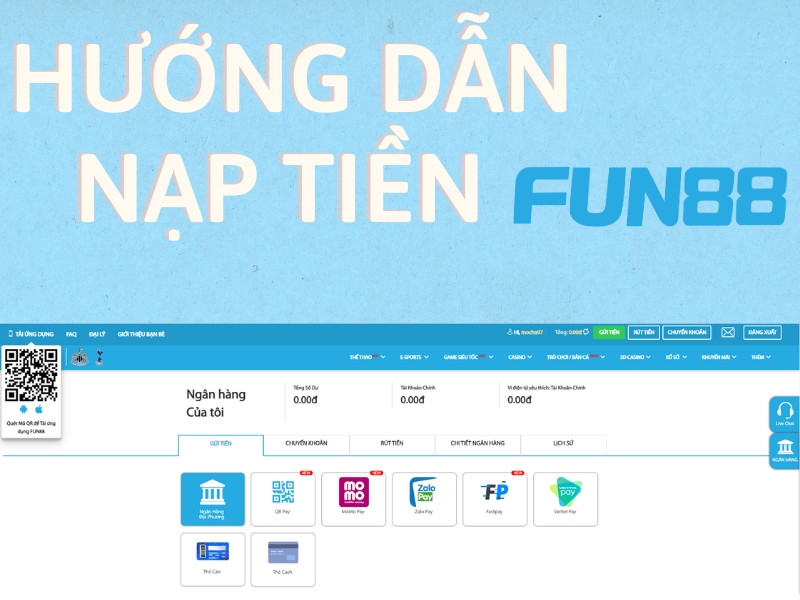Click the Newcastle club crest logo

[80, 357]
